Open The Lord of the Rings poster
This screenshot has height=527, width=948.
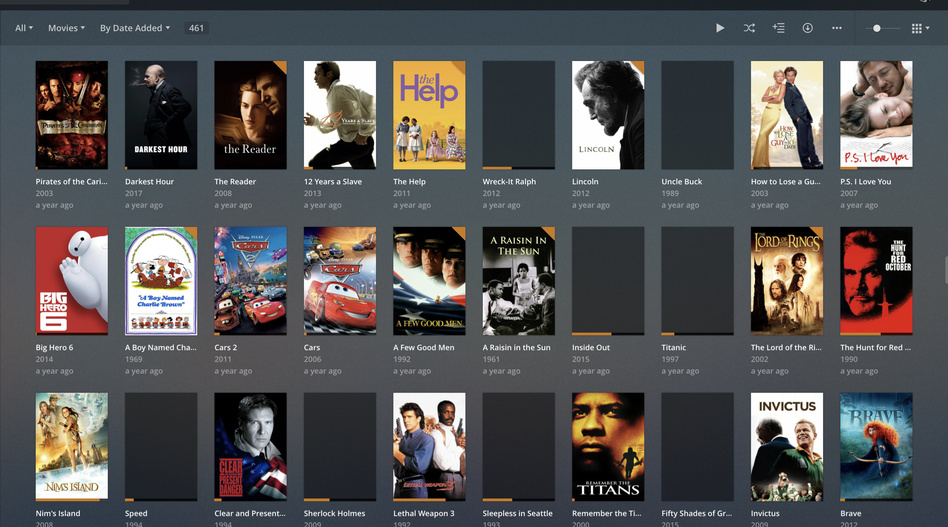click(787, 281)
